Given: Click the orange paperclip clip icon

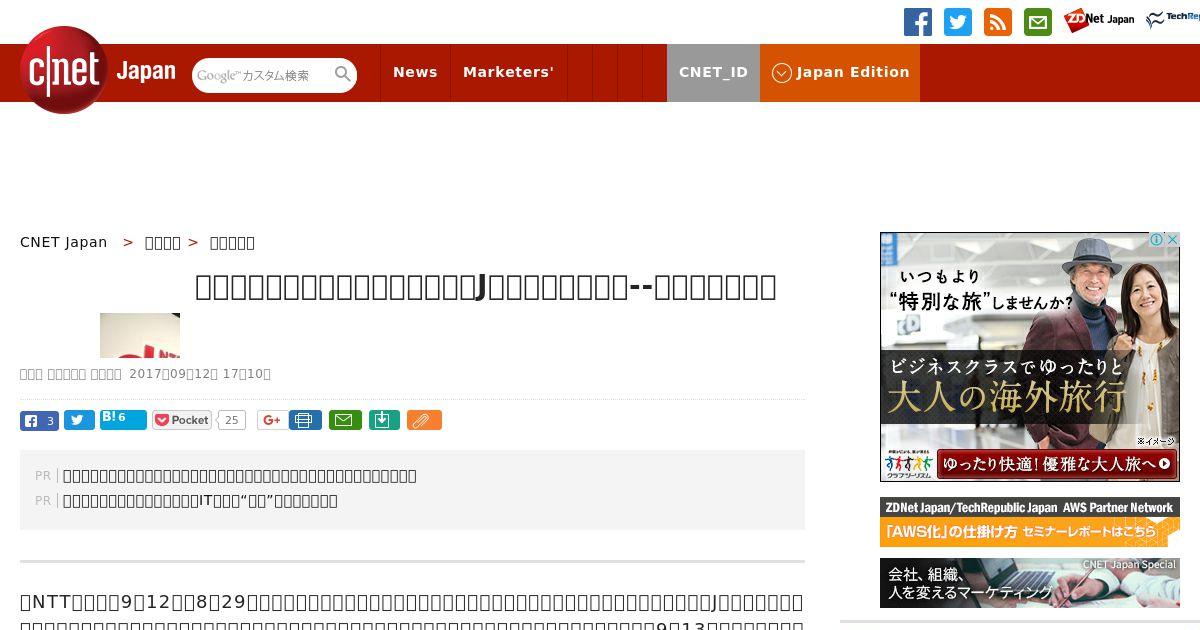Looking at the screenshot, I should 424,420.
